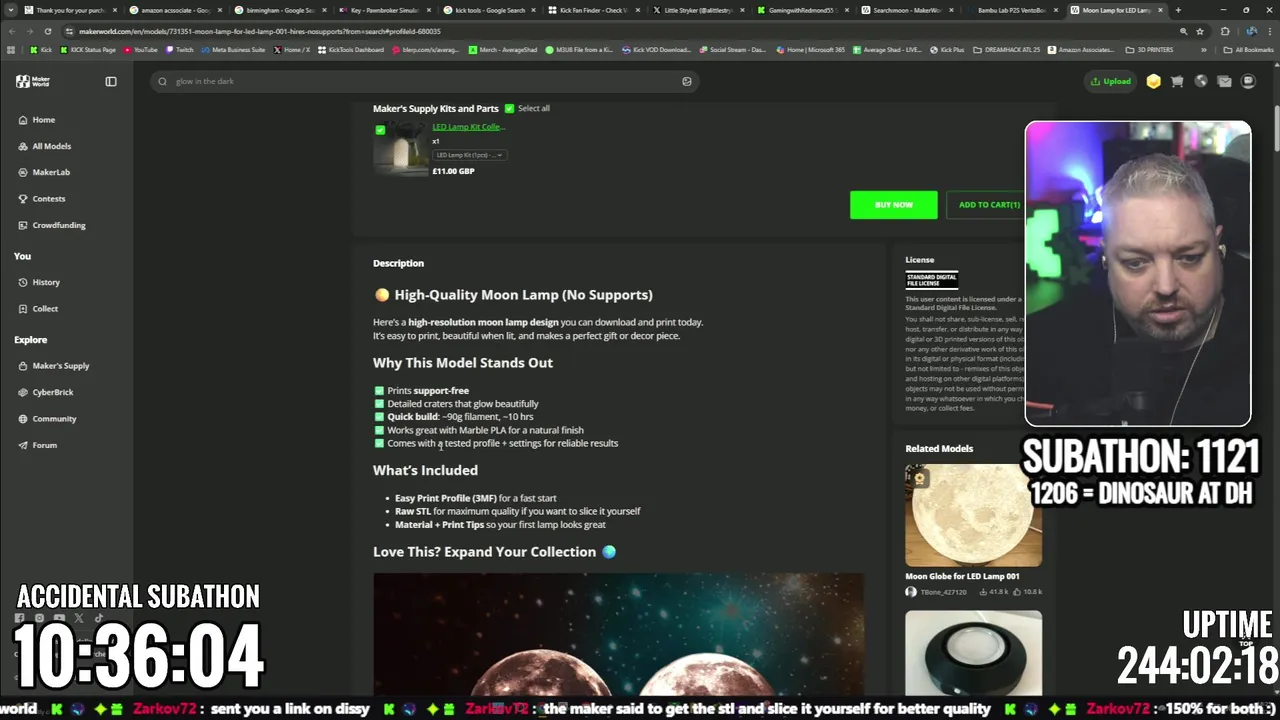Open the user profile avatar icon
This screenshot has width=1280, height=720.
[1248, 81]
